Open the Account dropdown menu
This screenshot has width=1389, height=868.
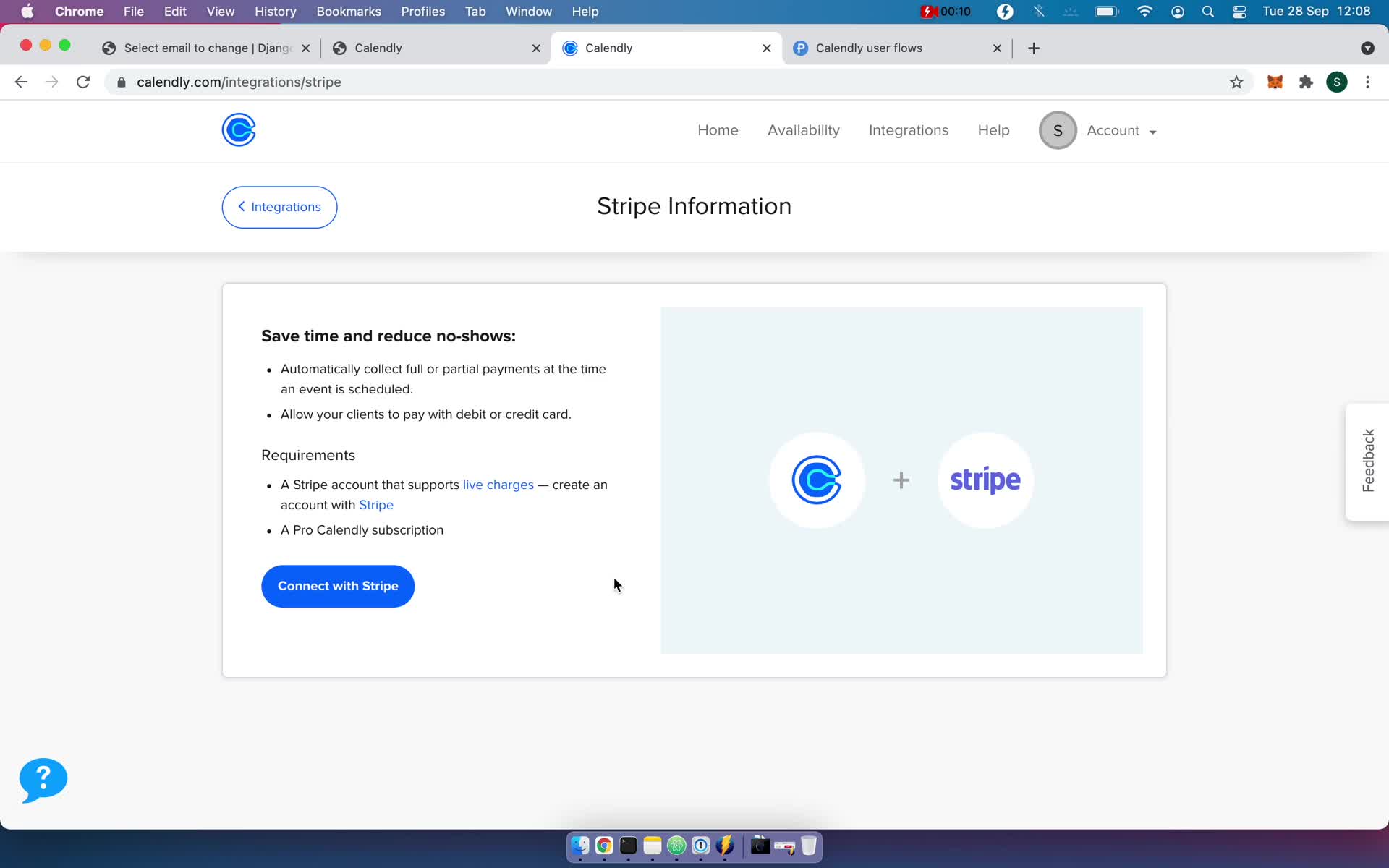click(1121, 130)
